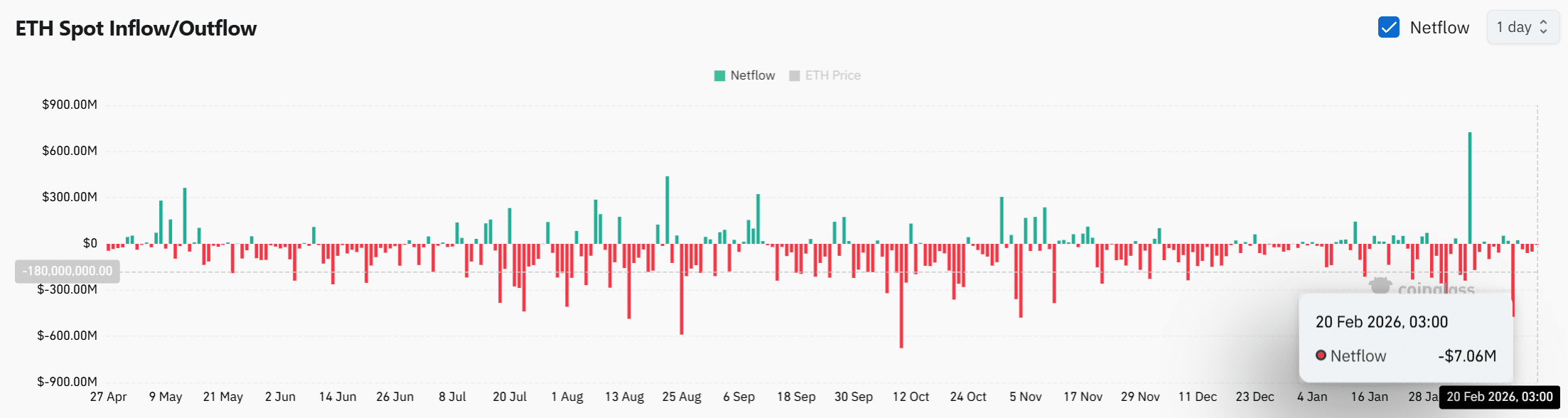Click the -180,000,000.00 crosshair value label
Image resolution: width=1568 pixels, height=418 pixels.
point(68,271)
